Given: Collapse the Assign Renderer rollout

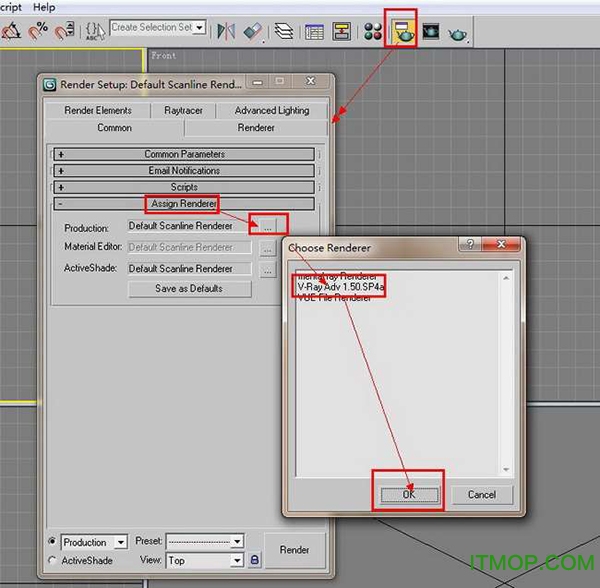Looking at the screenshot, I should (x=184, y=204).
